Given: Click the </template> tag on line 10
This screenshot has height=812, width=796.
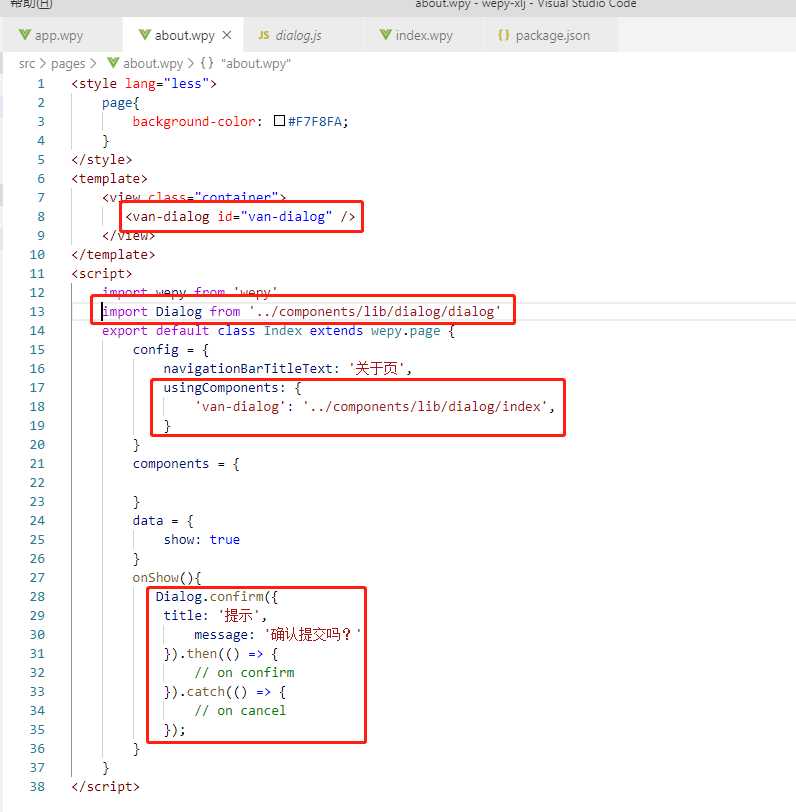Looking at the screenshot, I should 113,254.
